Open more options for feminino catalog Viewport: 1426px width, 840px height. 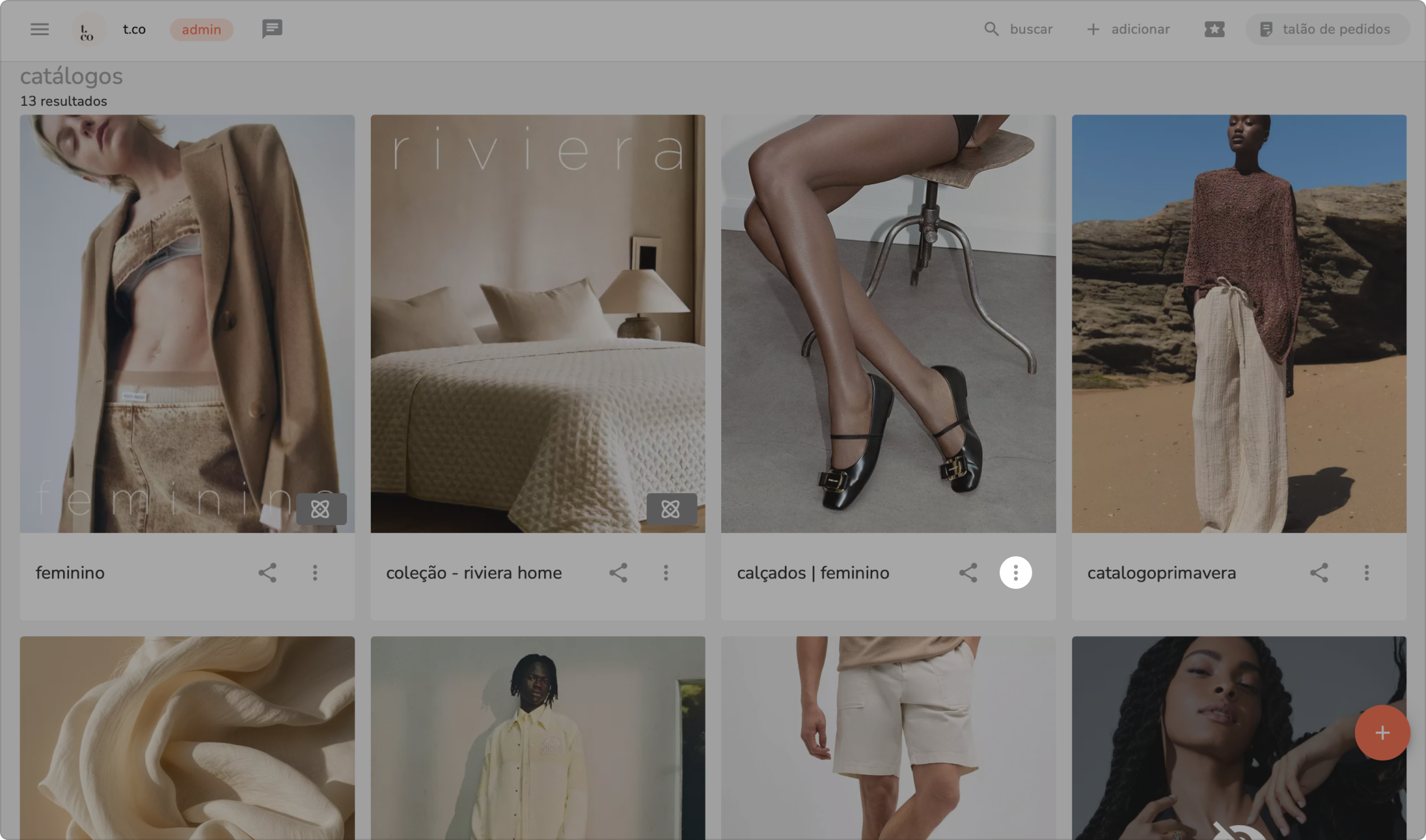click(x=315, y=573)
